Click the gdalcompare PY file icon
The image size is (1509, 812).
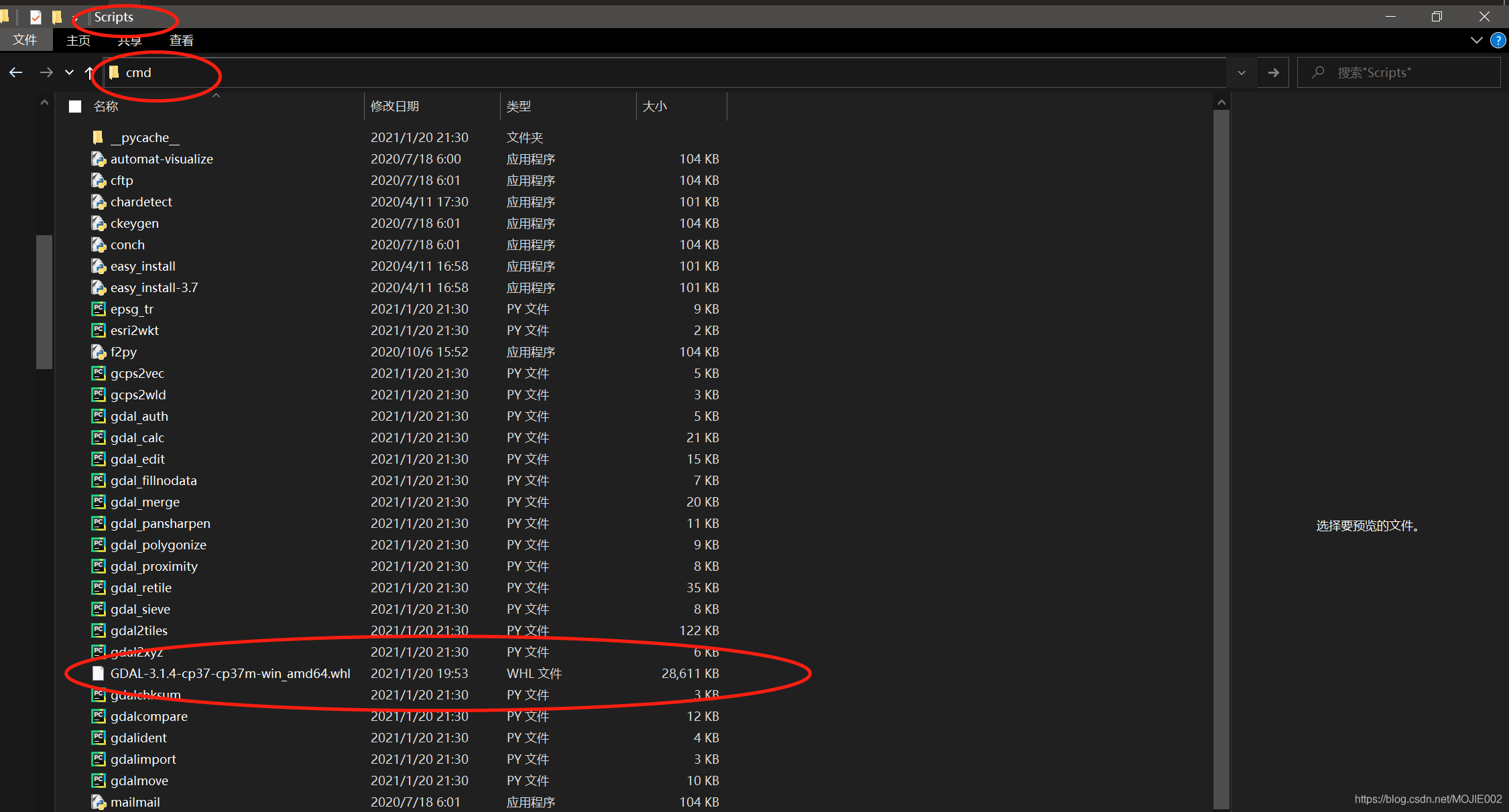pos(99,716)
